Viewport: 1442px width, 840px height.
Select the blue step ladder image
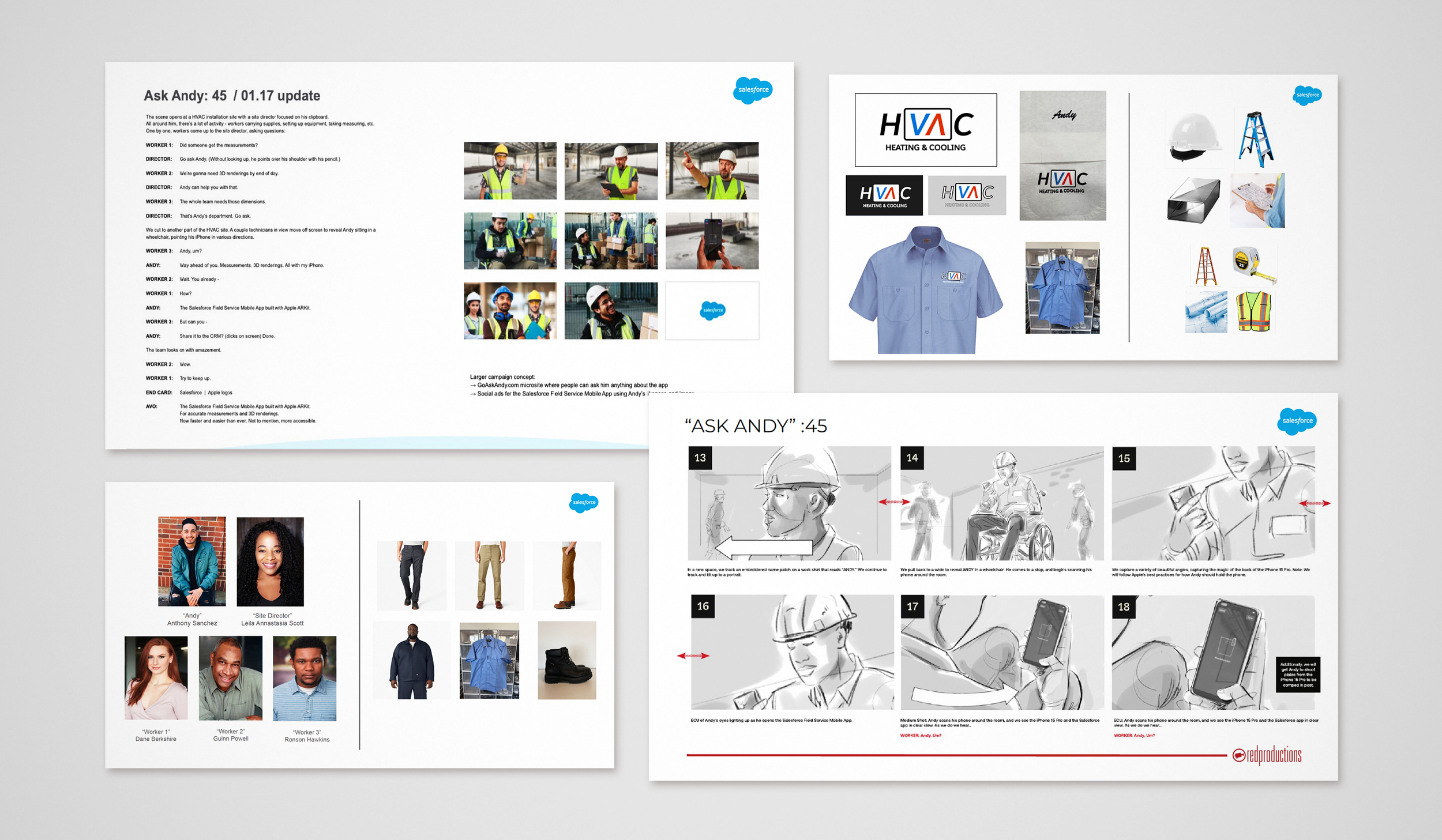[1255, 140]
